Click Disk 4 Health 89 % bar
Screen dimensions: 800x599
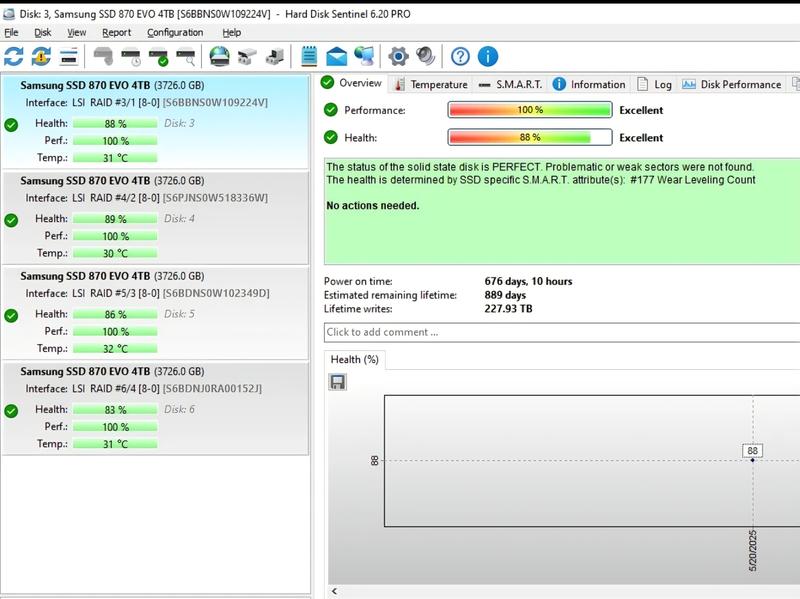coord(115,219)
